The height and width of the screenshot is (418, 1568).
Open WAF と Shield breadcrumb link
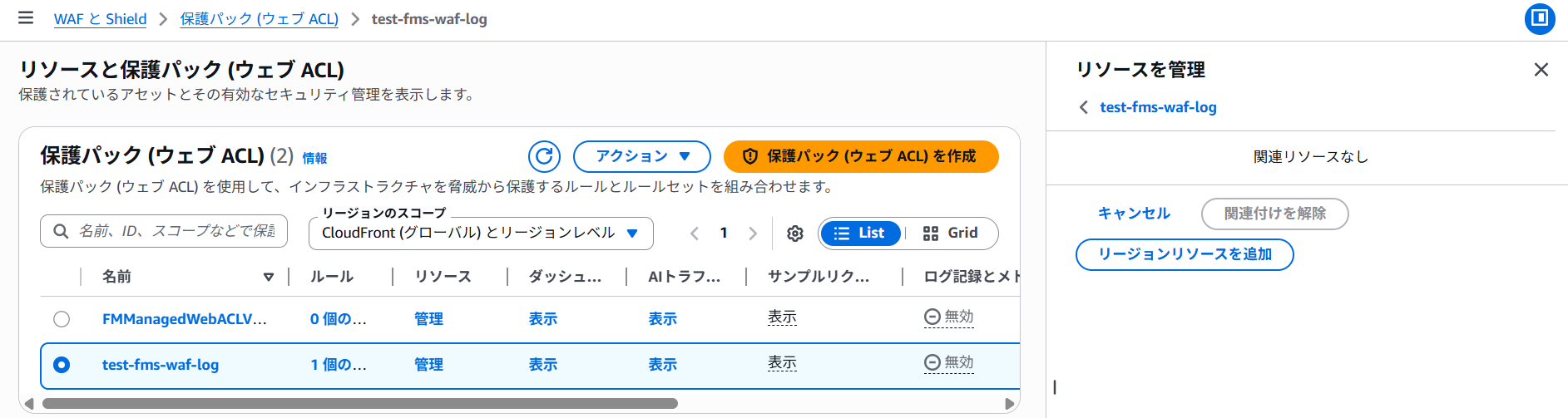click(x=100, y=19)
